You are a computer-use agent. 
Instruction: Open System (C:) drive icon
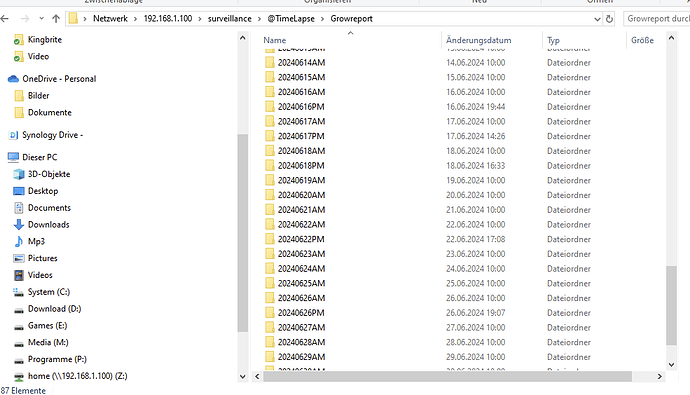18,292
